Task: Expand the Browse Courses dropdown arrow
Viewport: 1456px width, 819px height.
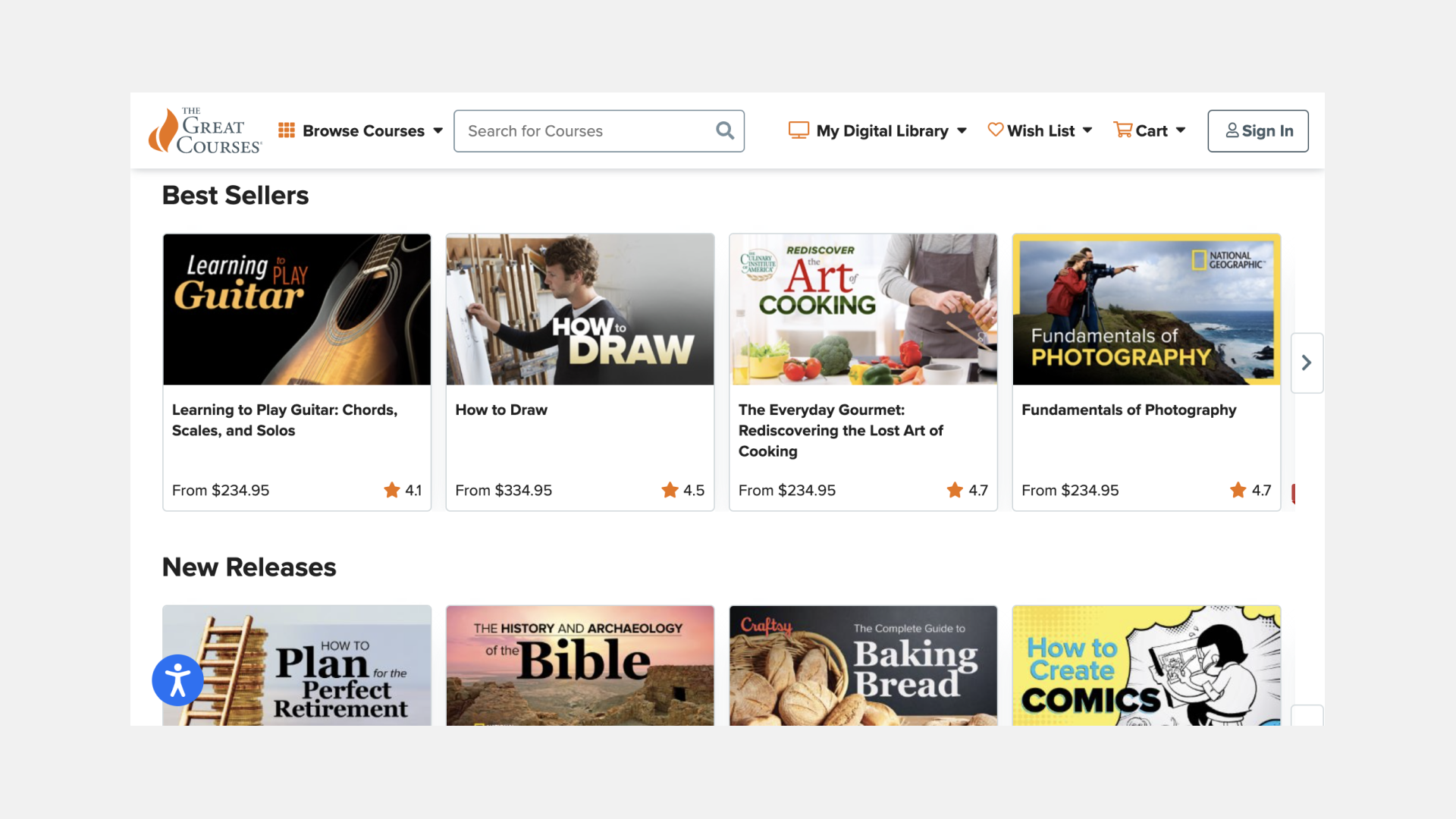Action: coord(438,130)
